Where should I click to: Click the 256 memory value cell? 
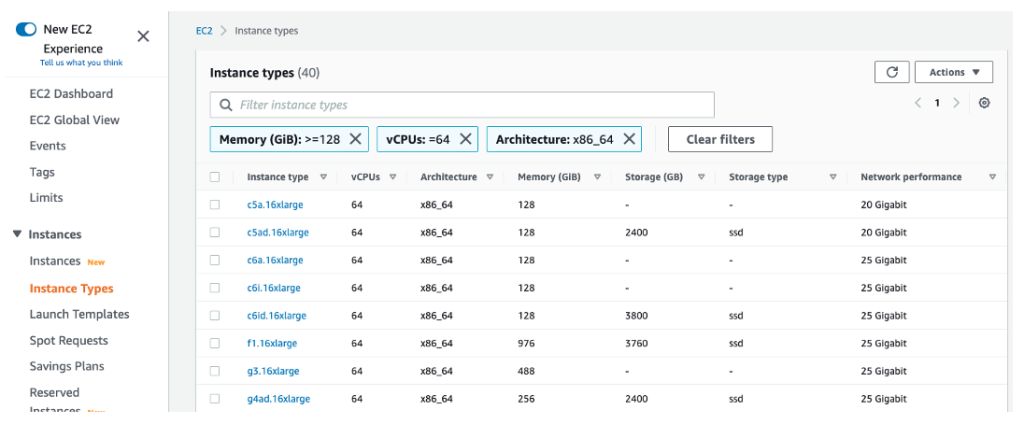pos(526,399)
